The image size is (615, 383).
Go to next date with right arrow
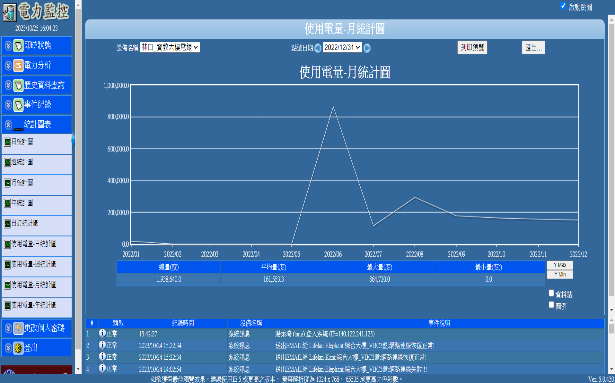367,48
